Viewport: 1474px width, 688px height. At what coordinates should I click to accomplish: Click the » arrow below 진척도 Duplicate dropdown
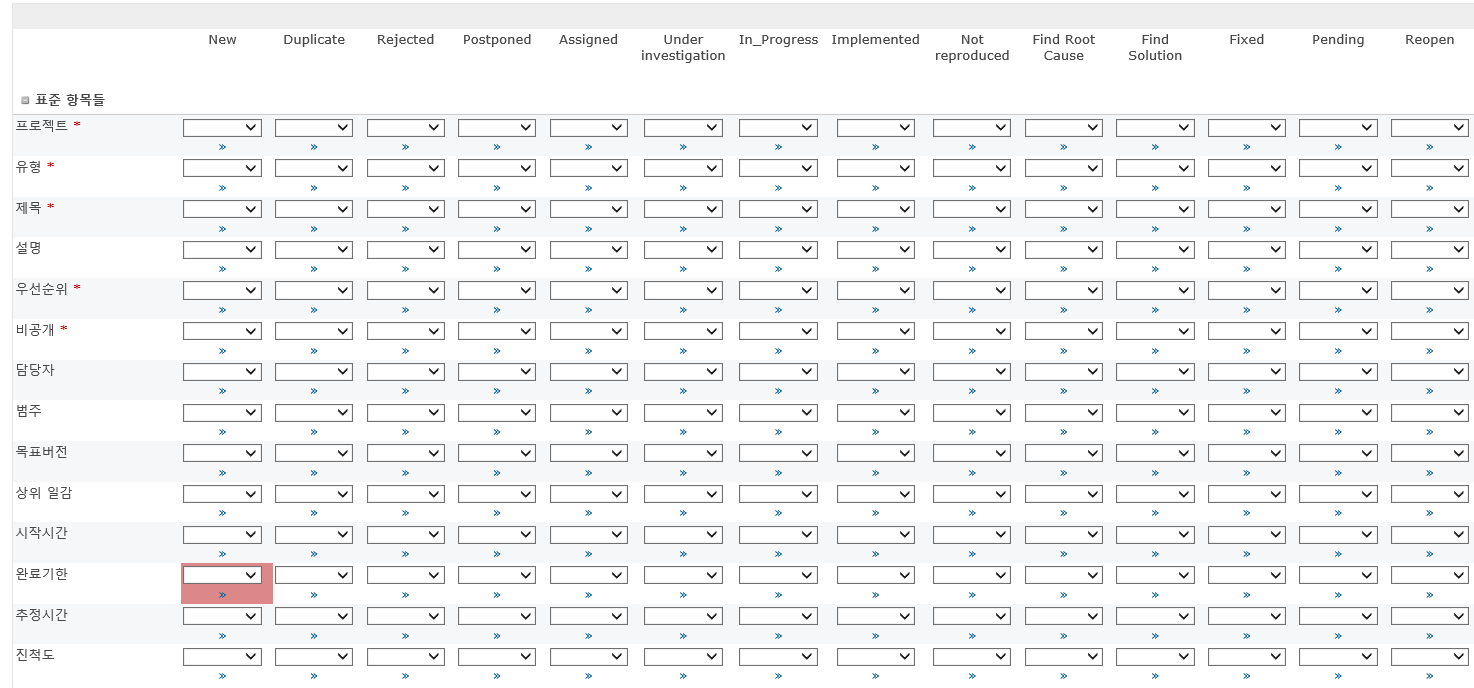[314, 676]
